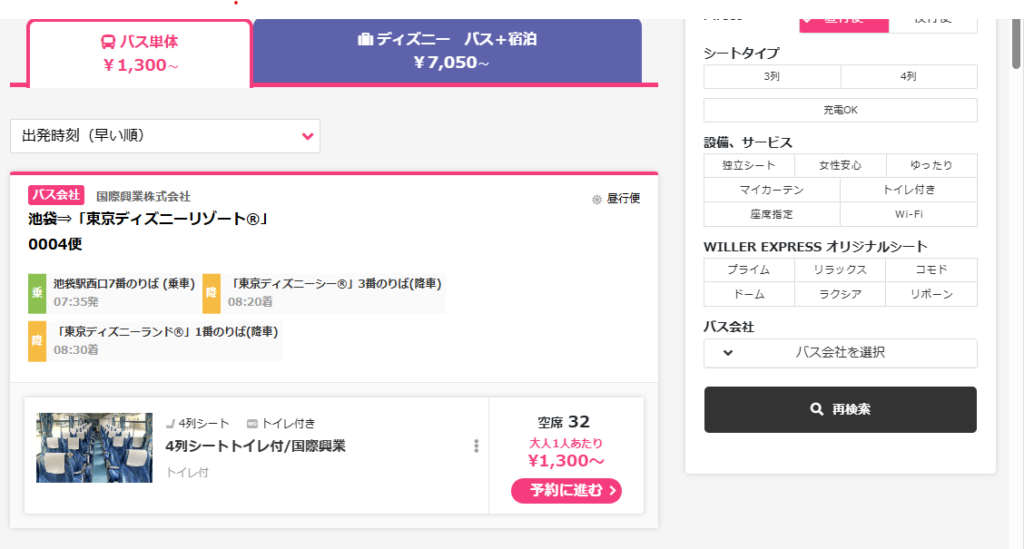Click the pink バス会社 badge

click(x=56, y=195)
